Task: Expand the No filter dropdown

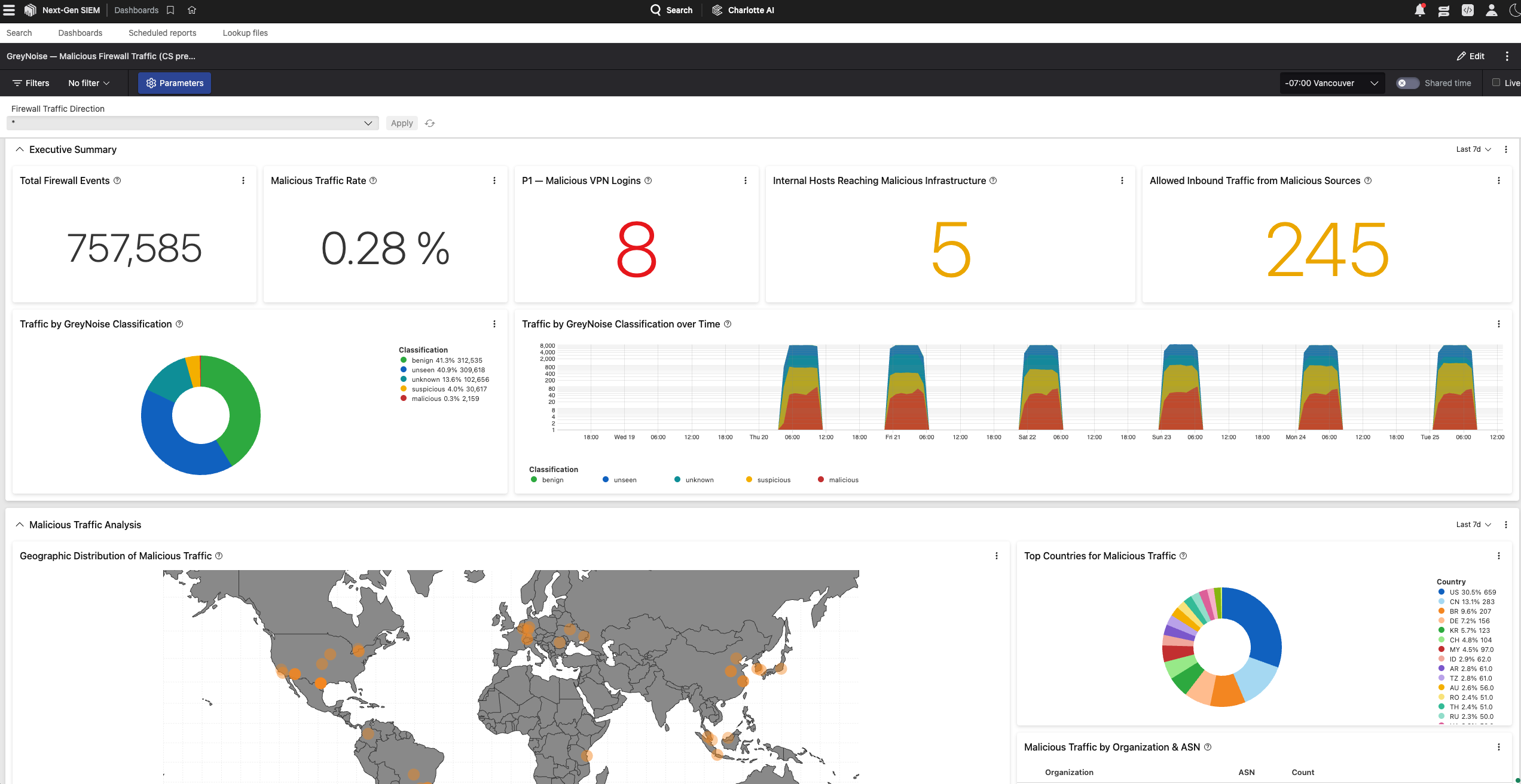Action: click(x=89, y=83)
